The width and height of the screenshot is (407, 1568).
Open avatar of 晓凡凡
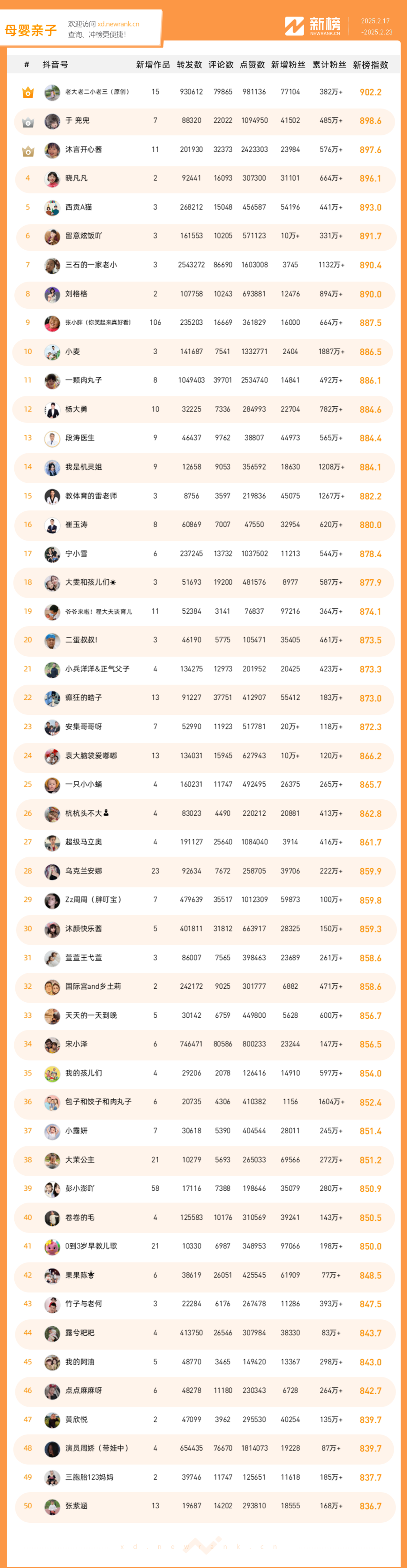tap(52, 179)
